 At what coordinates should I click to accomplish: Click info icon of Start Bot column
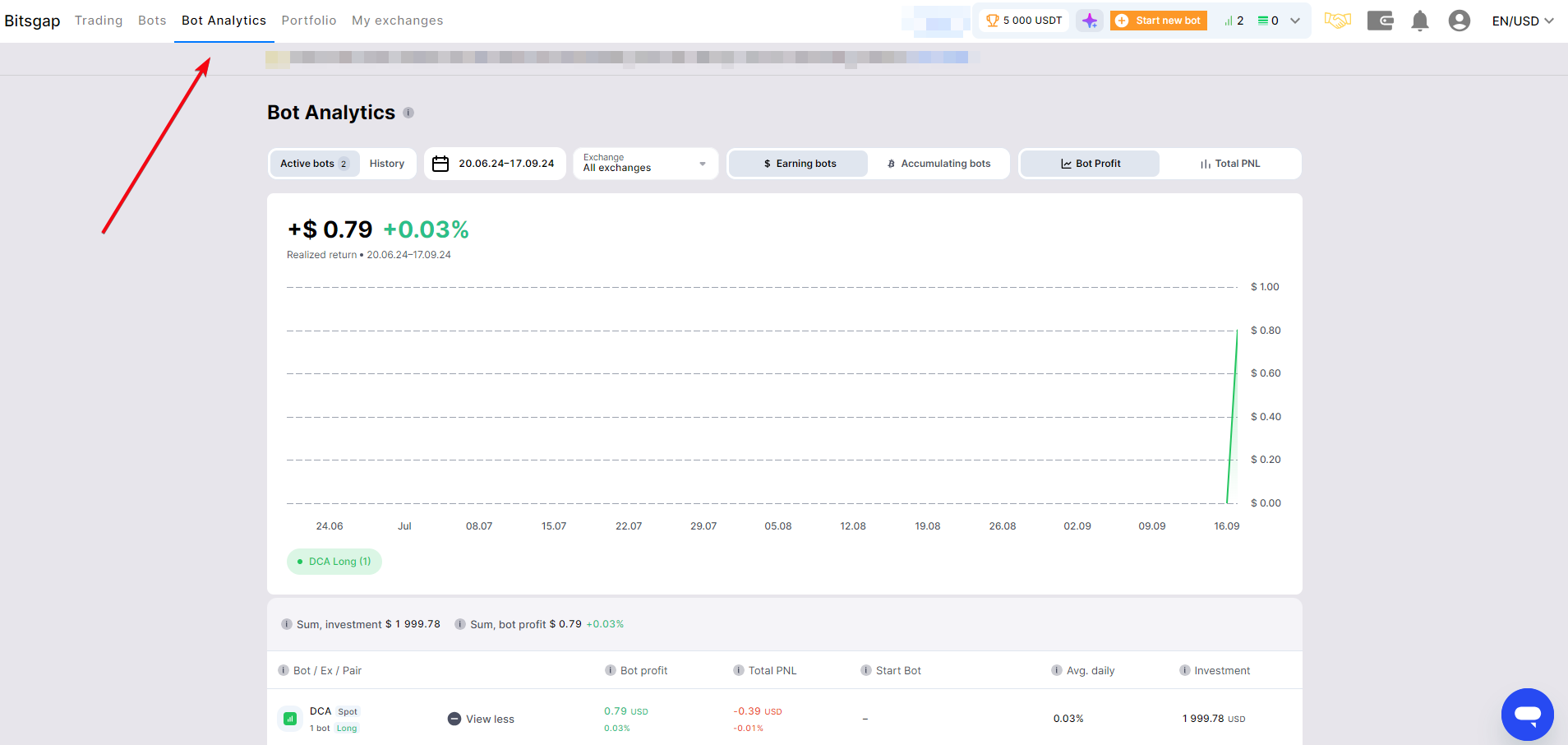tap(866, 670)
